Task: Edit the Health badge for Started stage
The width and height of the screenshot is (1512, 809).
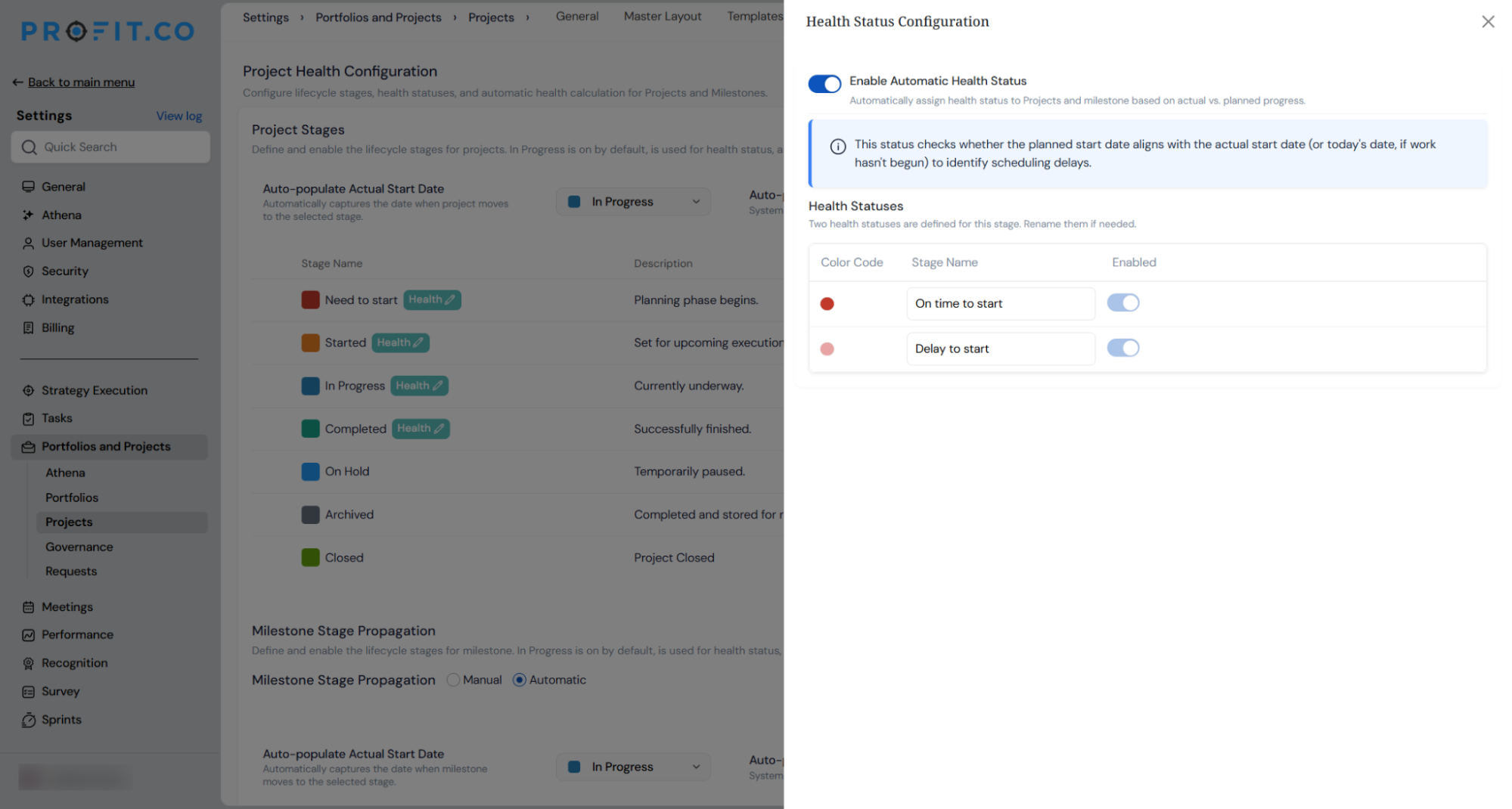Action: tap(400, 343)
